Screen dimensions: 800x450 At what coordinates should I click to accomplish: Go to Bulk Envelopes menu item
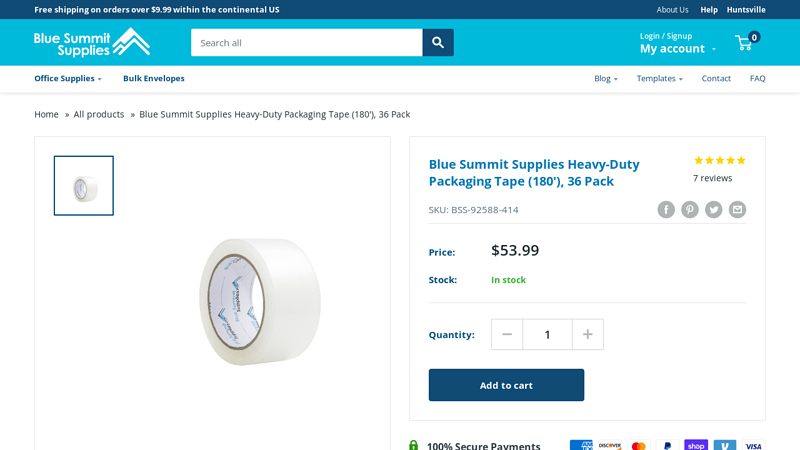pyautogui.click(x=153, y=78)
